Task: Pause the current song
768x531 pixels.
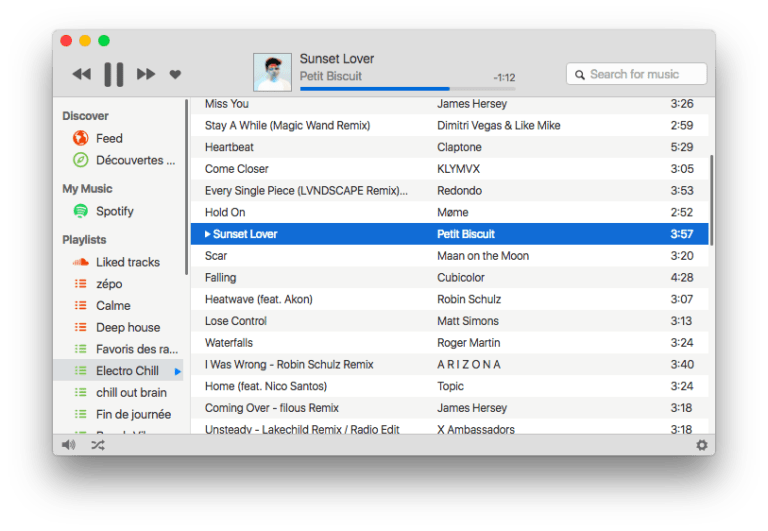Action: pos(114,74)
